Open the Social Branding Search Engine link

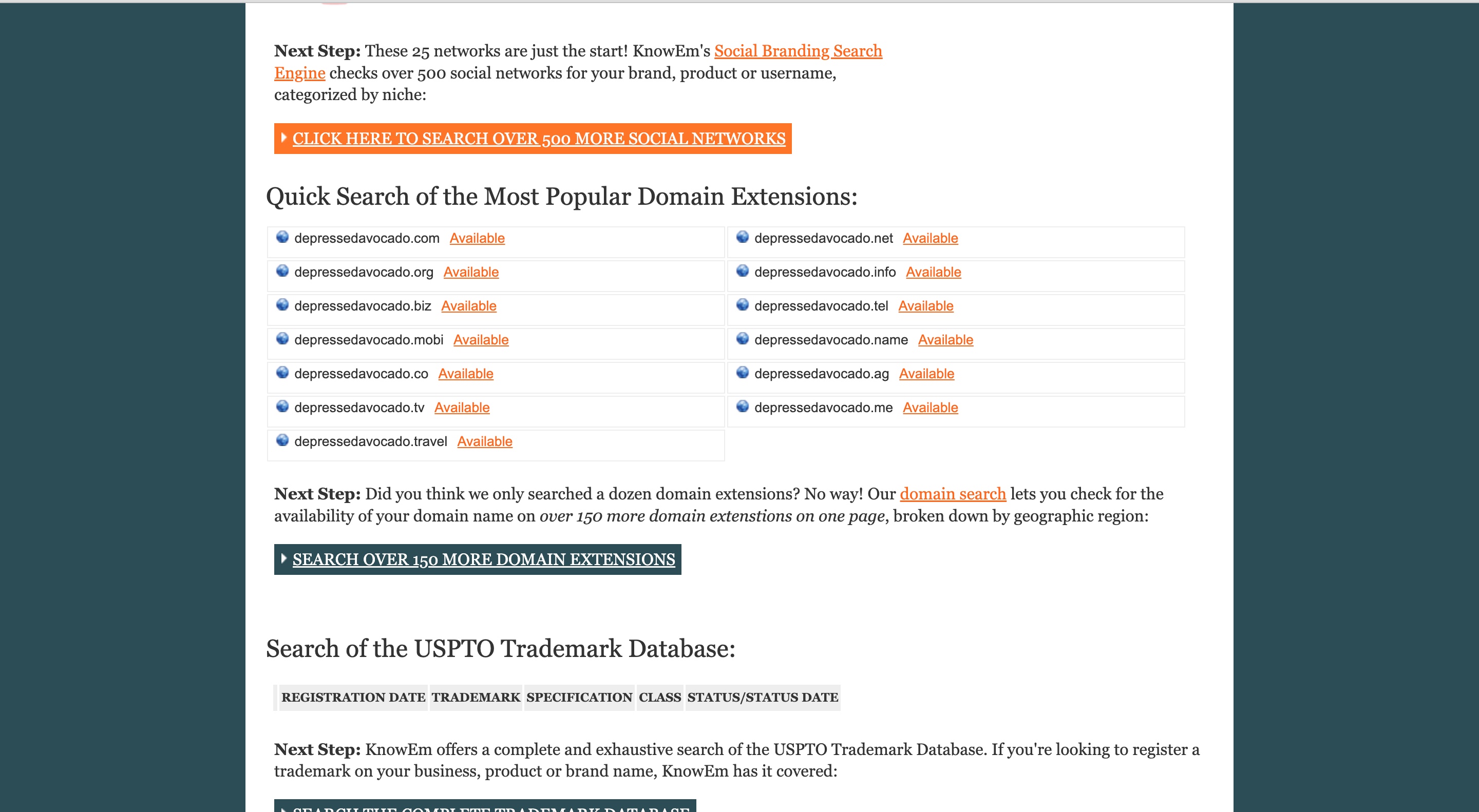point(798,51)
